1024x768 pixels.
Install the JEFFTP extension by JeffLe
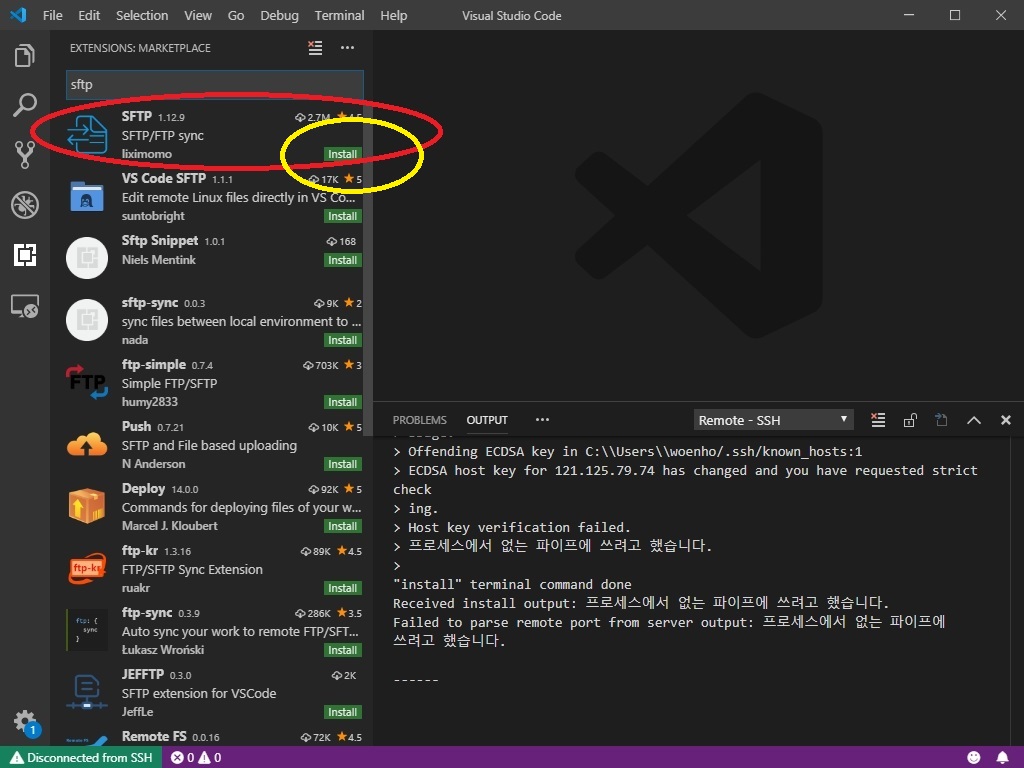(342, 712)
